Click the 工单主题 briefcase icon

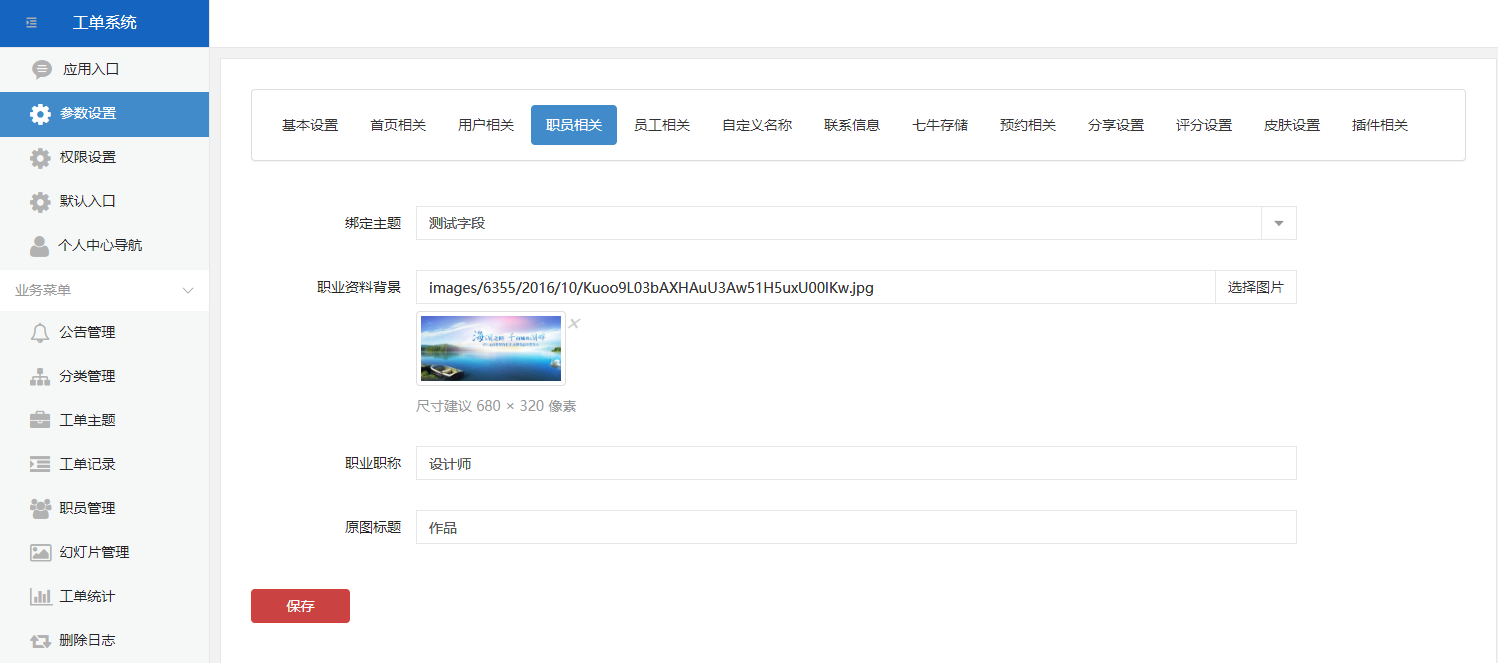pos(40,421)
